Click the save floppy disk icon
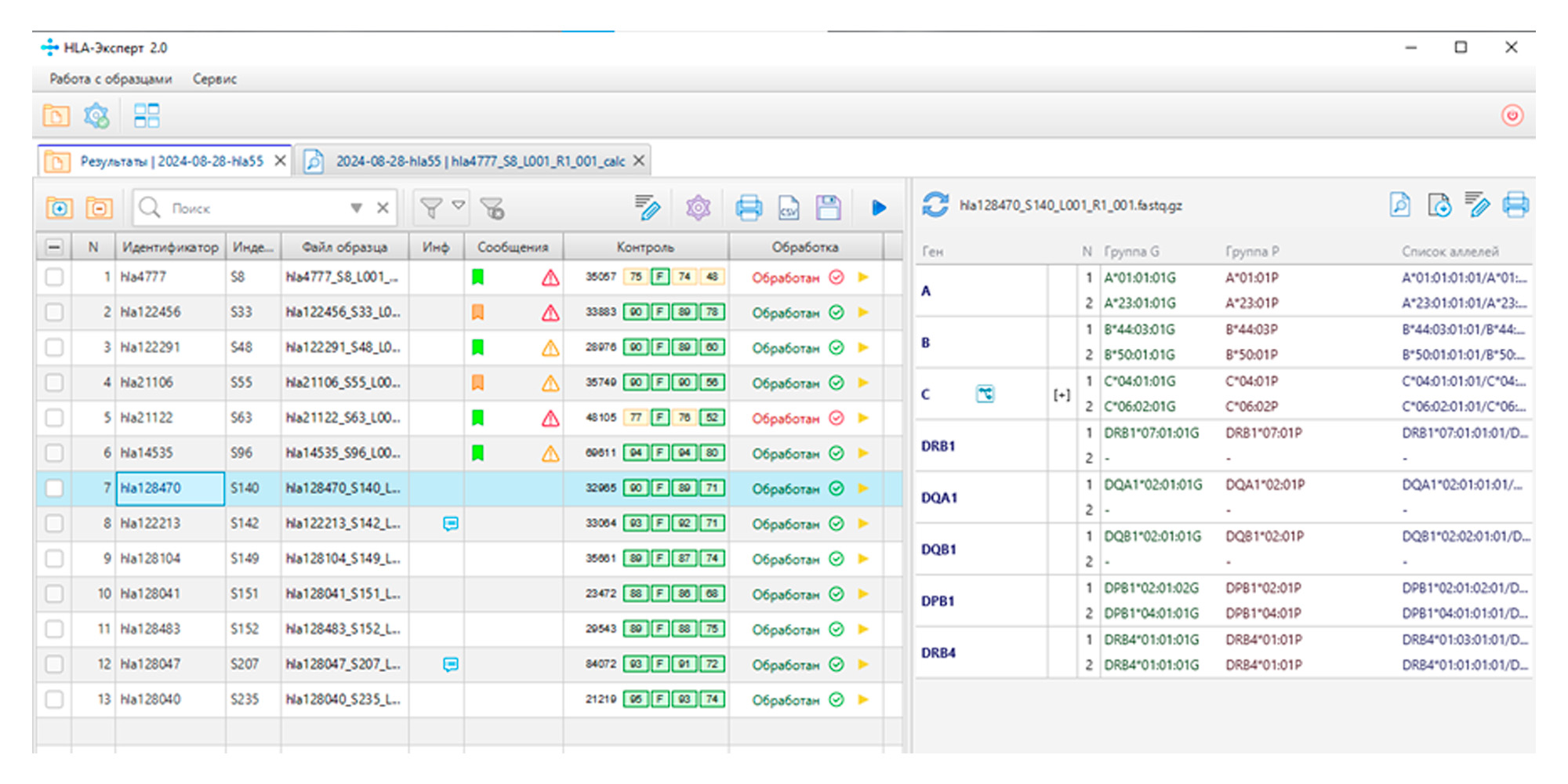The image size is (1568, 784). point(828,209)
